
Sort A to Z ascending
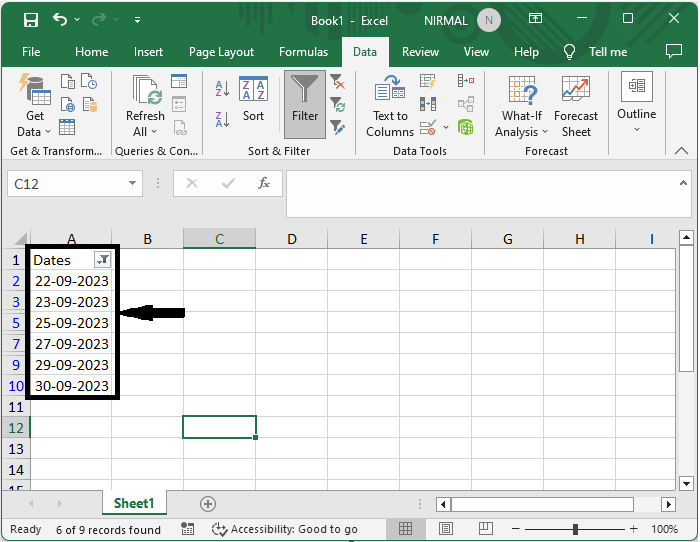pyautogui.click(x=222, y=88)
